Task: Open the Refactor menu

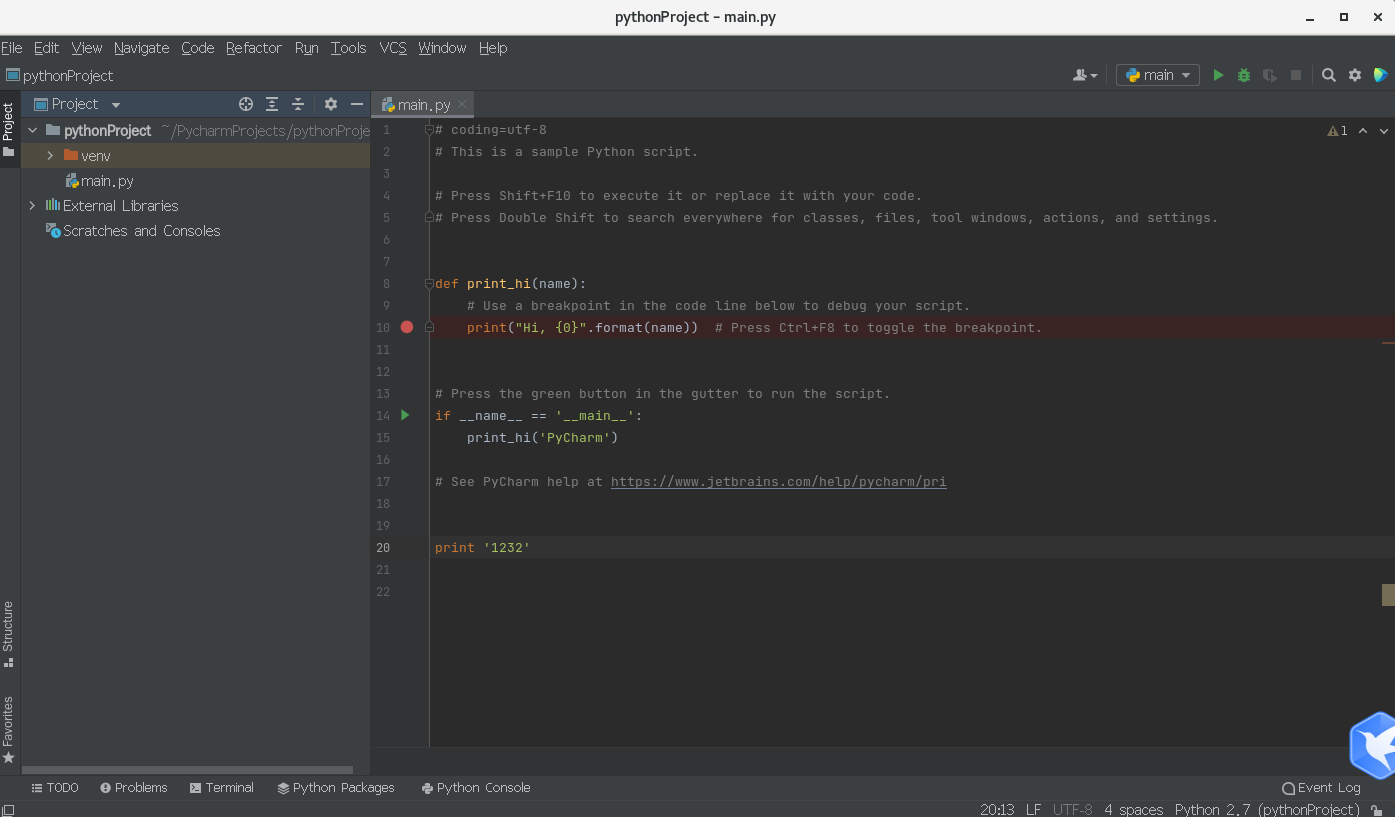Action: (x=254, y=48)
